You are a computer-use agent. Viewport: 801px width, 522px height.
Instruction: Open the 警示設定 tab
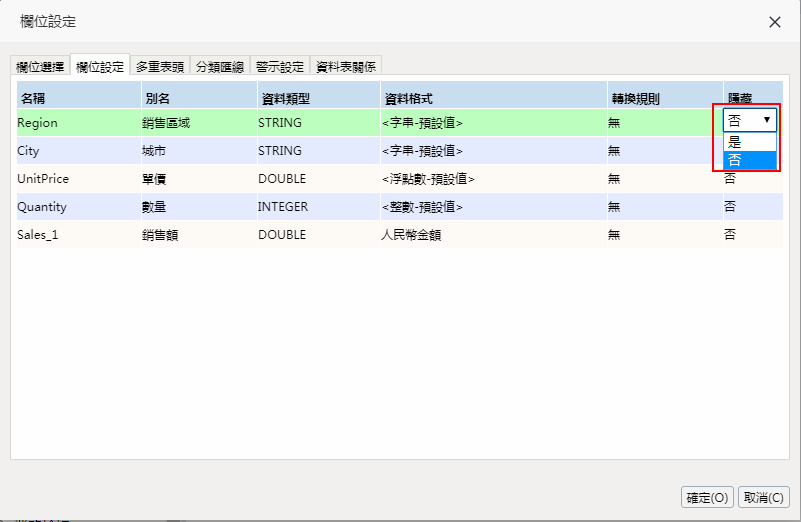279,67
